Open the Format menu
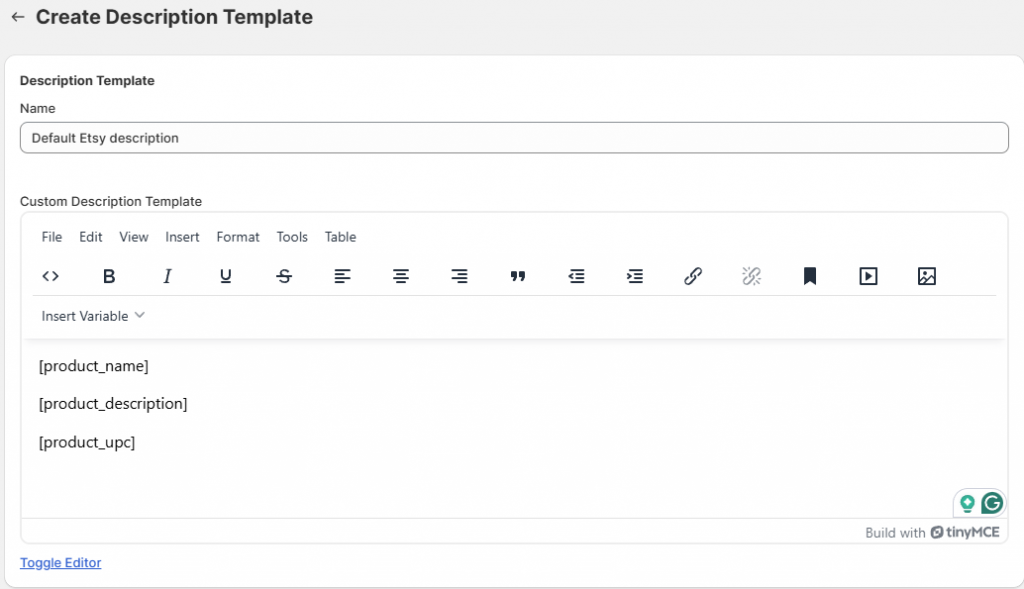 [238, 237]
